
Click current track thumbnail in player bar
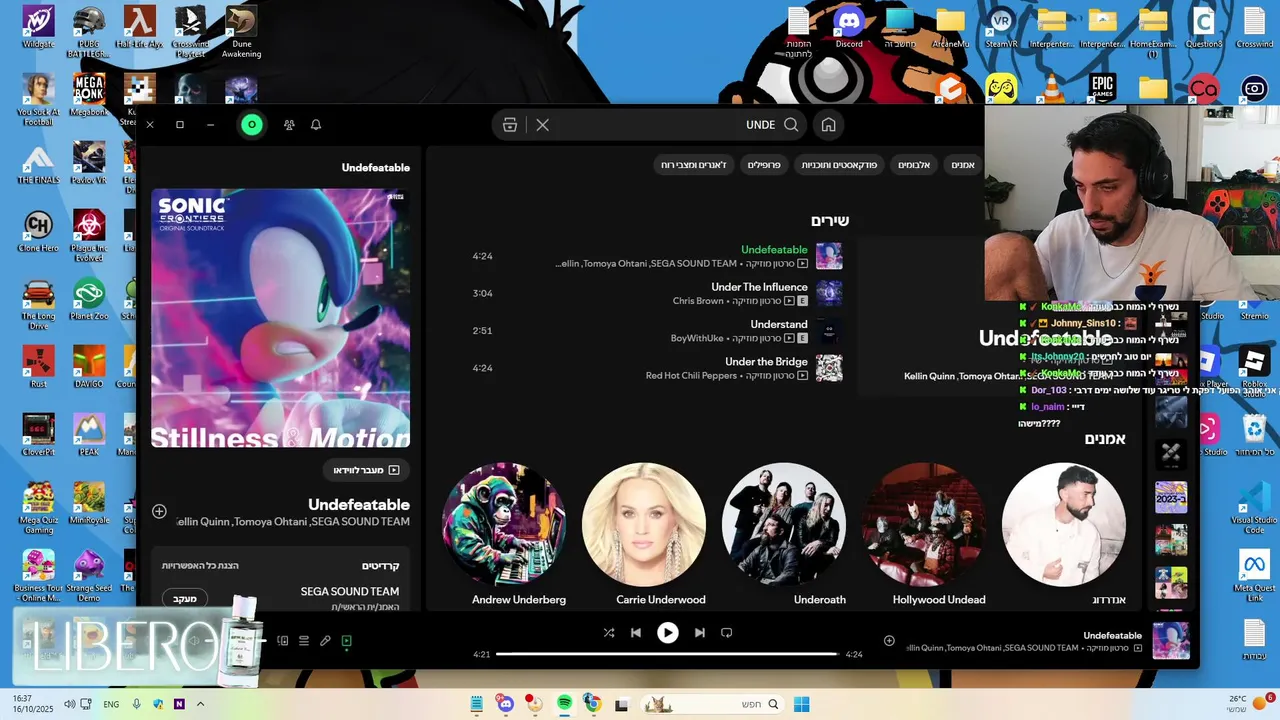1171,641
